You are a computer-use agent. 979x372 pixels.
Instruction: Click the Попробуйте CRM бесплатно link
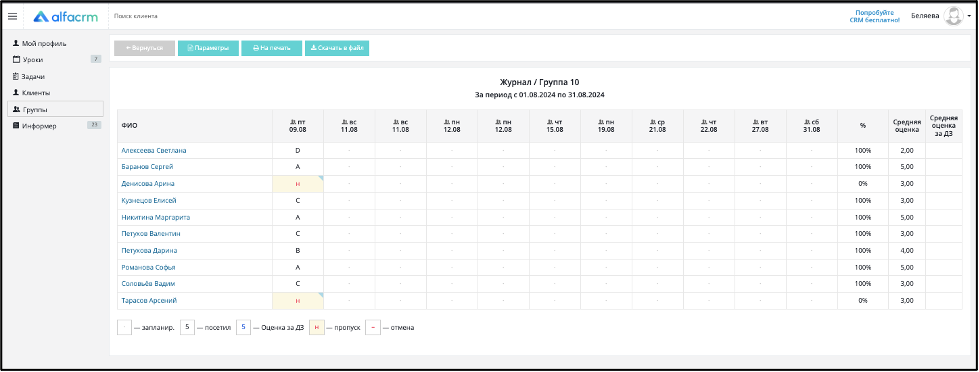click(874, 16)
